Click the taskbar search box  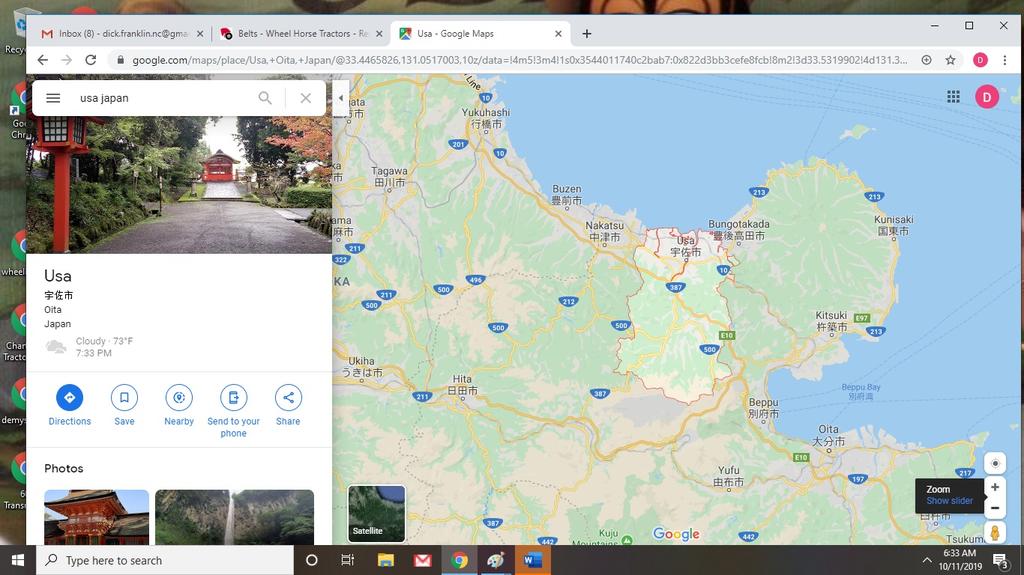coord(163,560)
